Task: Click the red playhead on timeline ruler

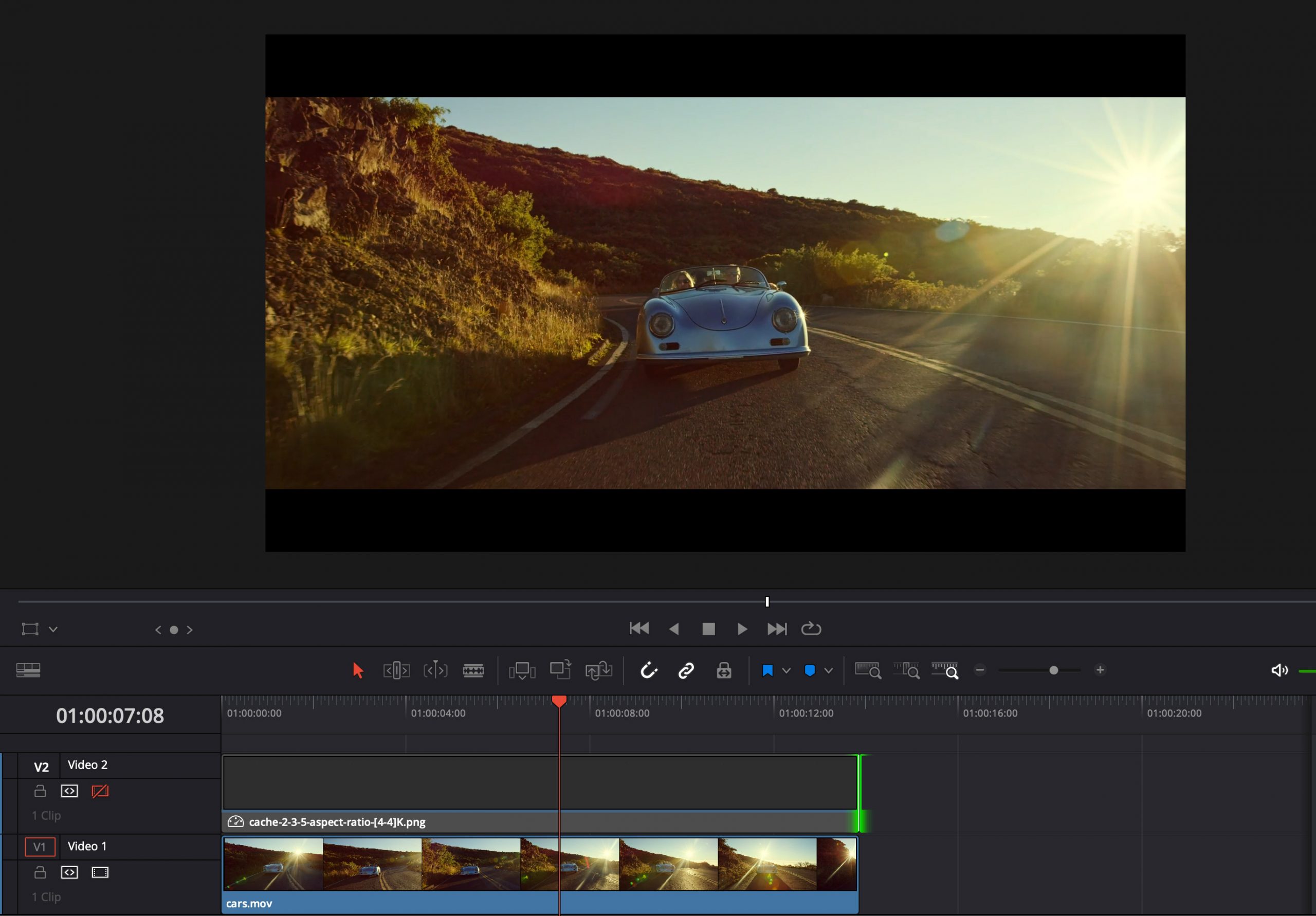Action: 559,701
